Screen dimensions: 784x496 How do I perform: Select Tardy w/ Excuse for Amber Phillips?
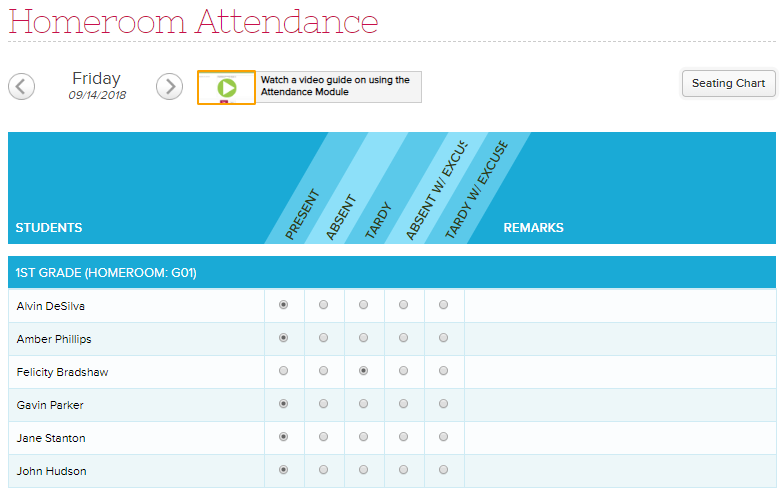click(x=444, y=338)
